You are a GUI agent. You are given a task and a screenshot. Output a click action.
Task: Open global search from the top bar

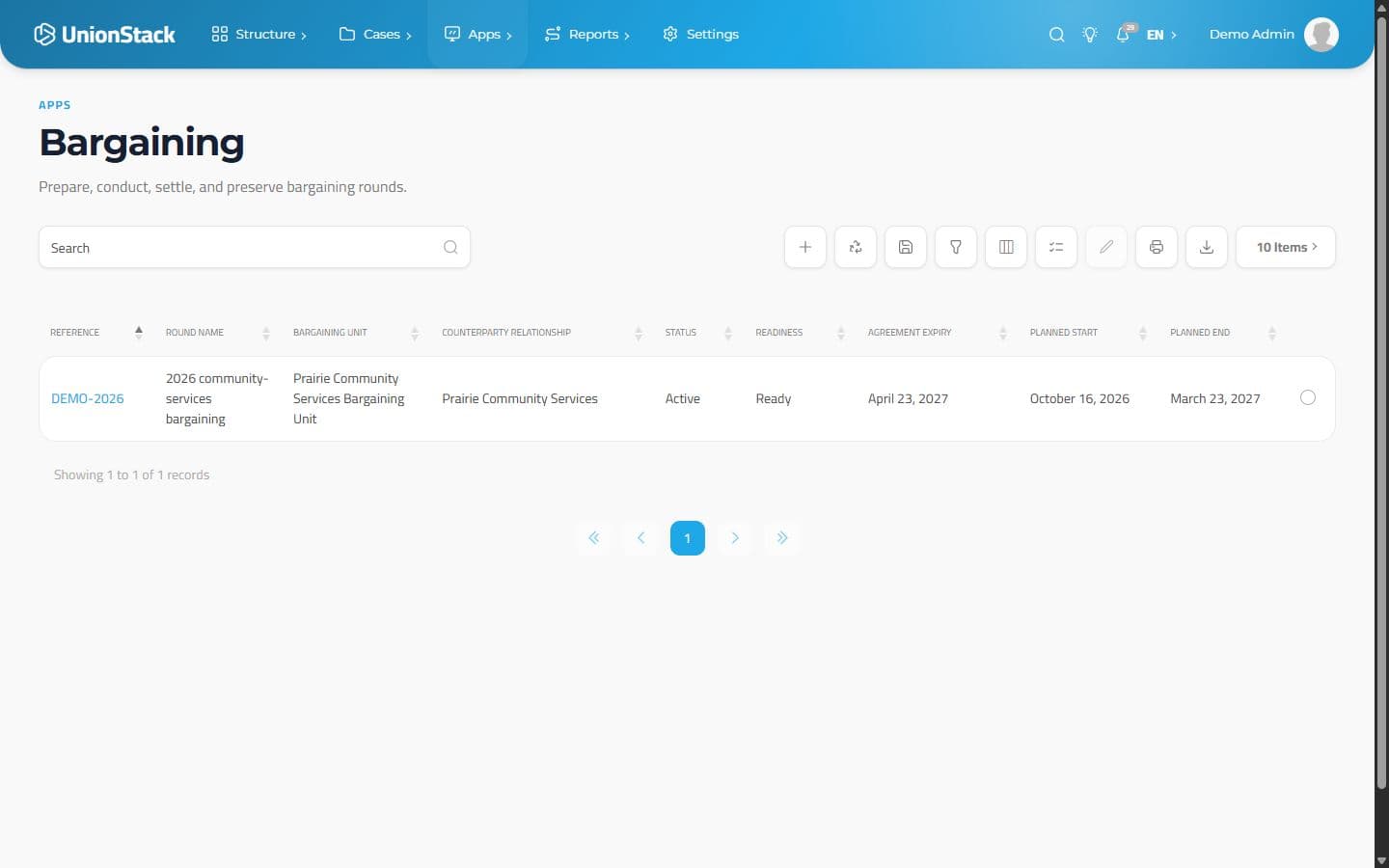point(1057,35)
